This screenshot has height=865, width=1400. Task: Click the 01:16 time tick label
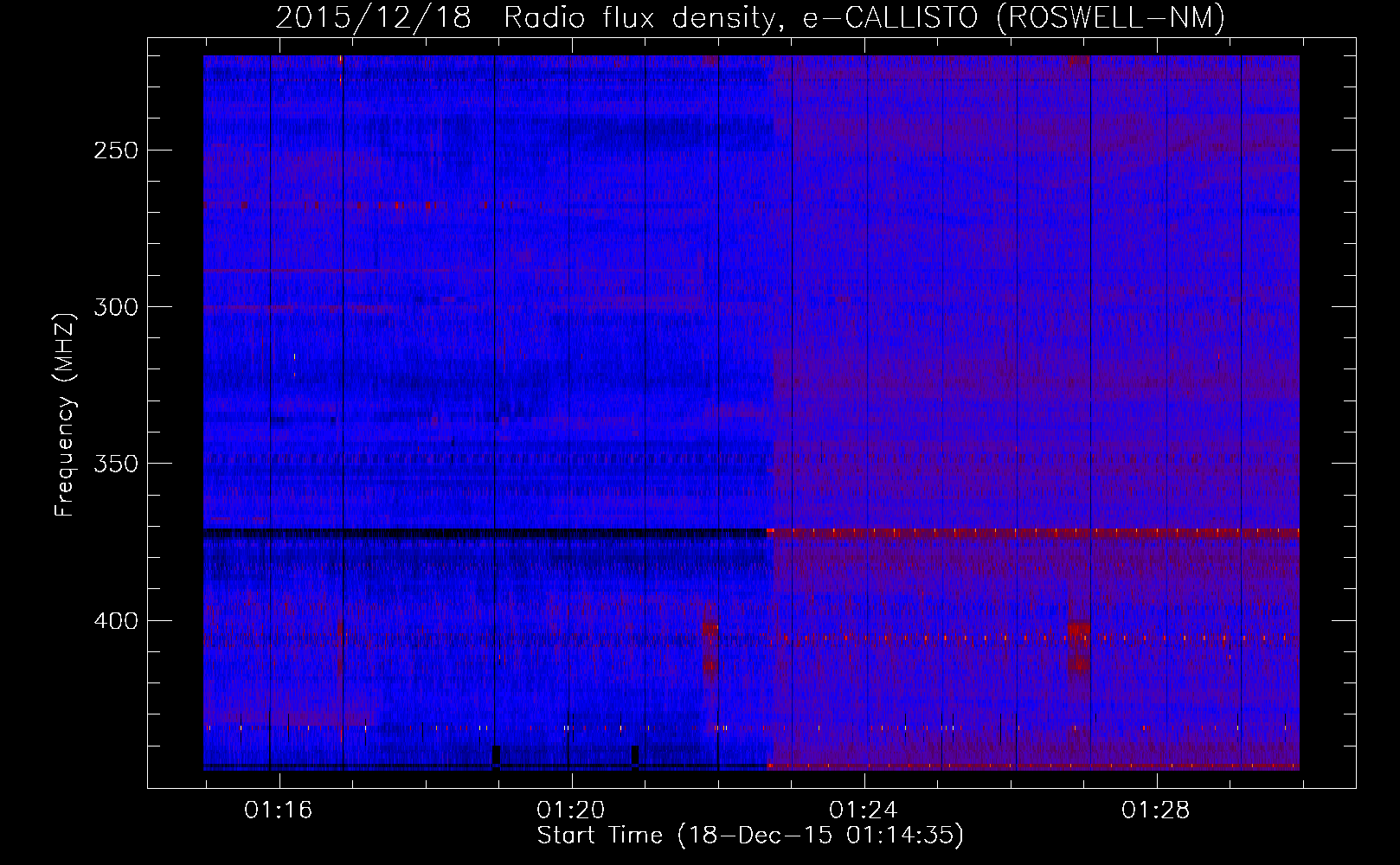pyautogui.click(x=279, y=810)
